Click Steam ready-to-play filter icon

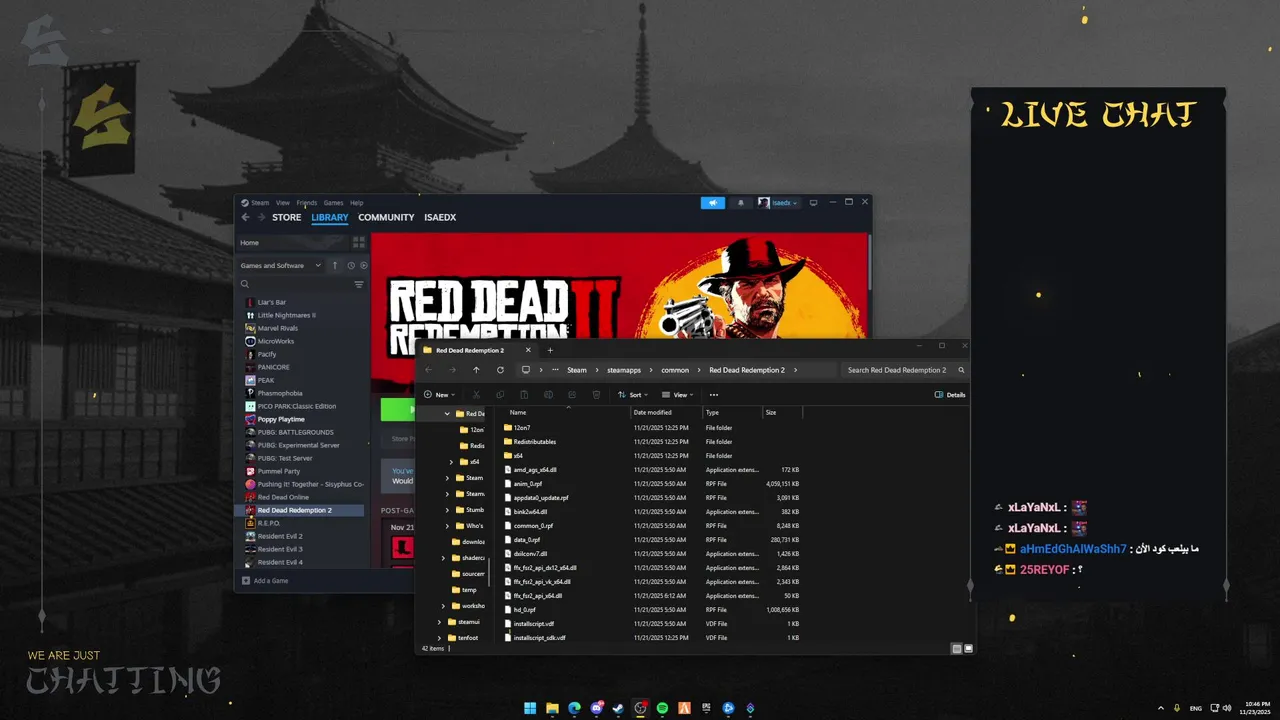[364, 266]
